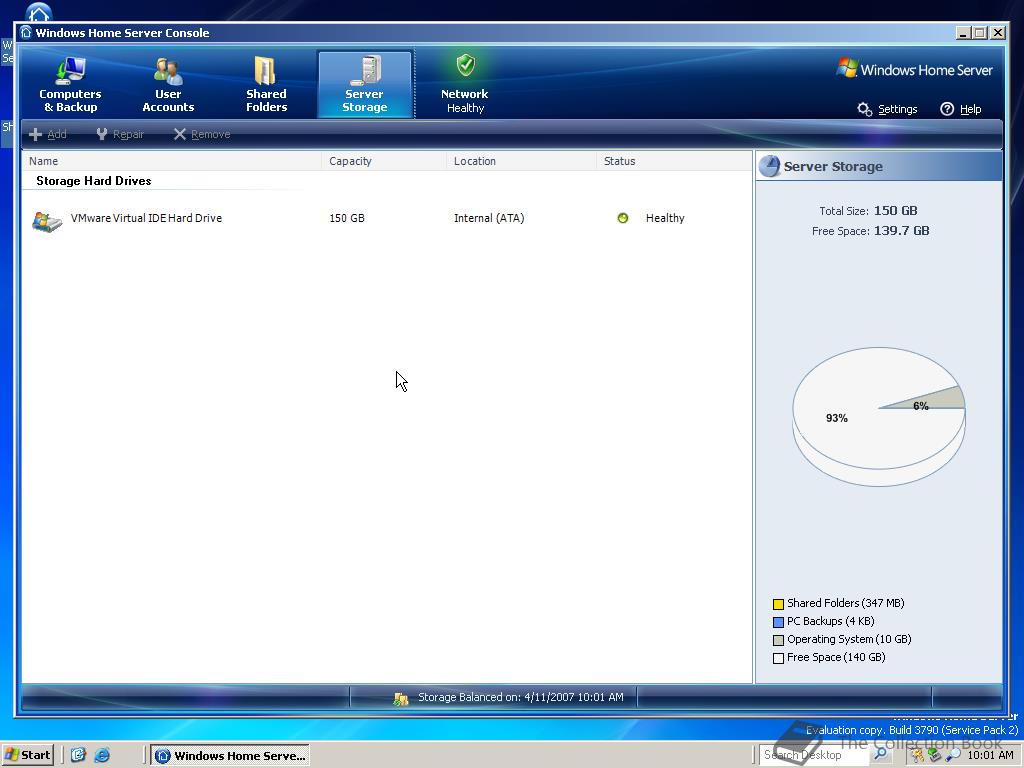The width and height of the screenshot is (1024, 768).
Task: Click the white Free Space legend swatch
Action: coord(778,658)
